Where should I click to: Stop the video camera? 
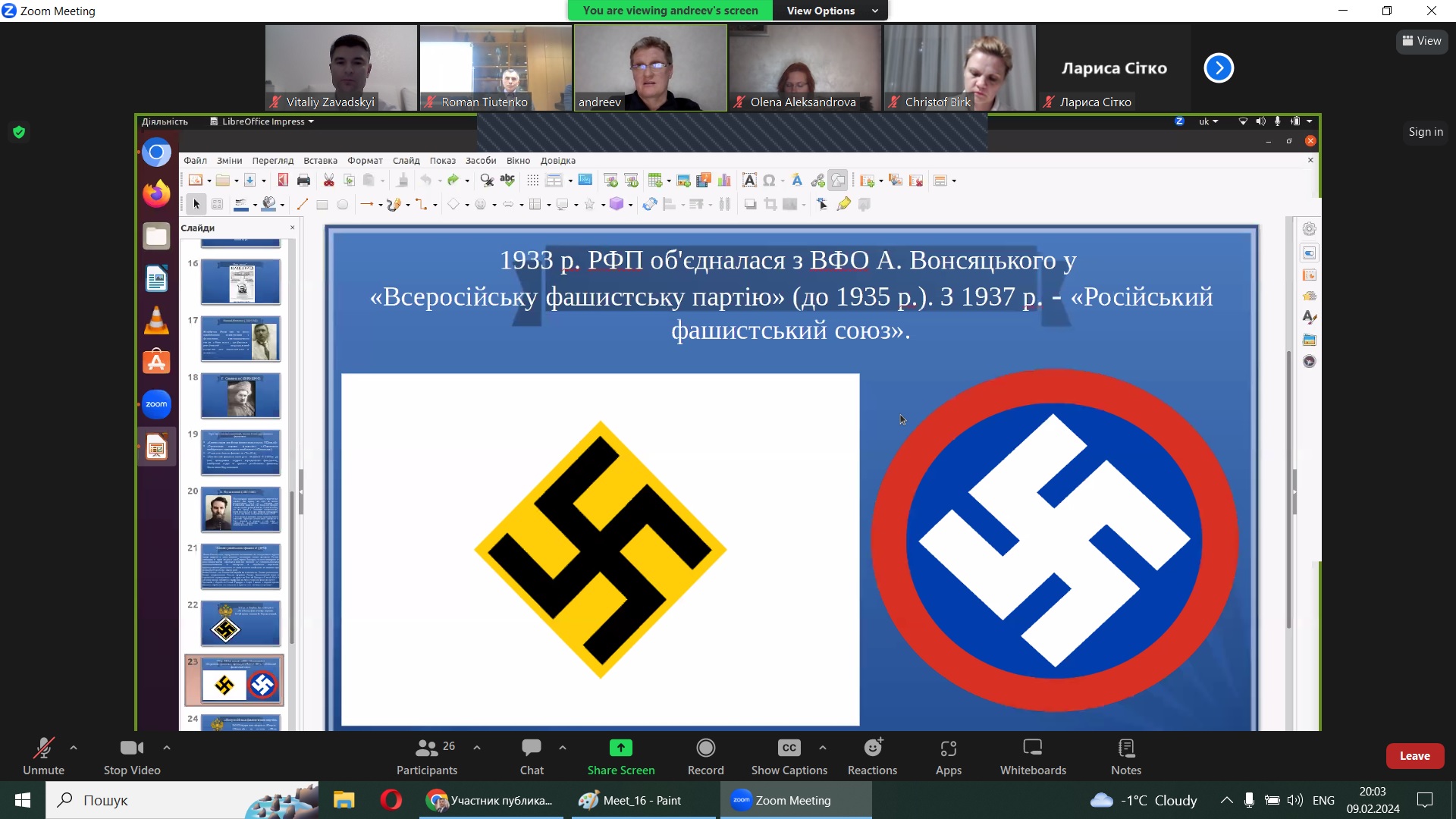pyautogui.click(x=131, y=756)
